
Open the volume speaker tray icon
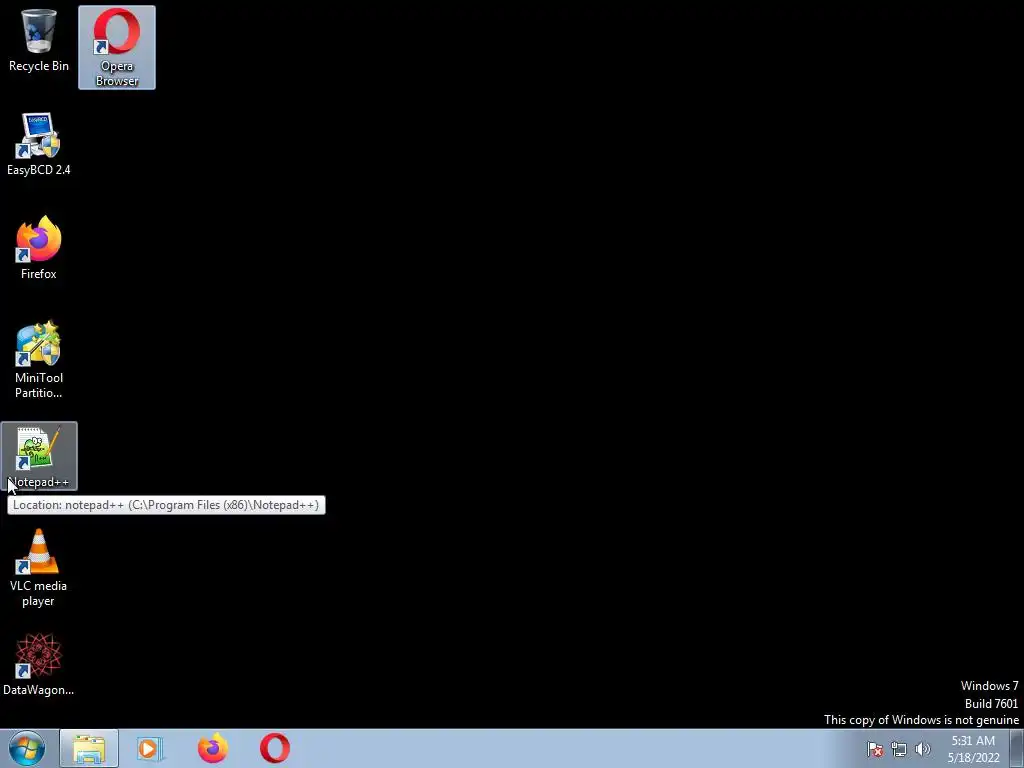[923, 749]
